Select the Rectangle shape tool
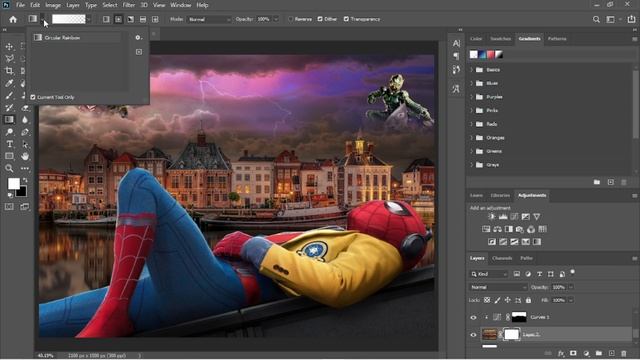Image resolution: width=640 pixels, height=360 pixels. click(9, 156)
